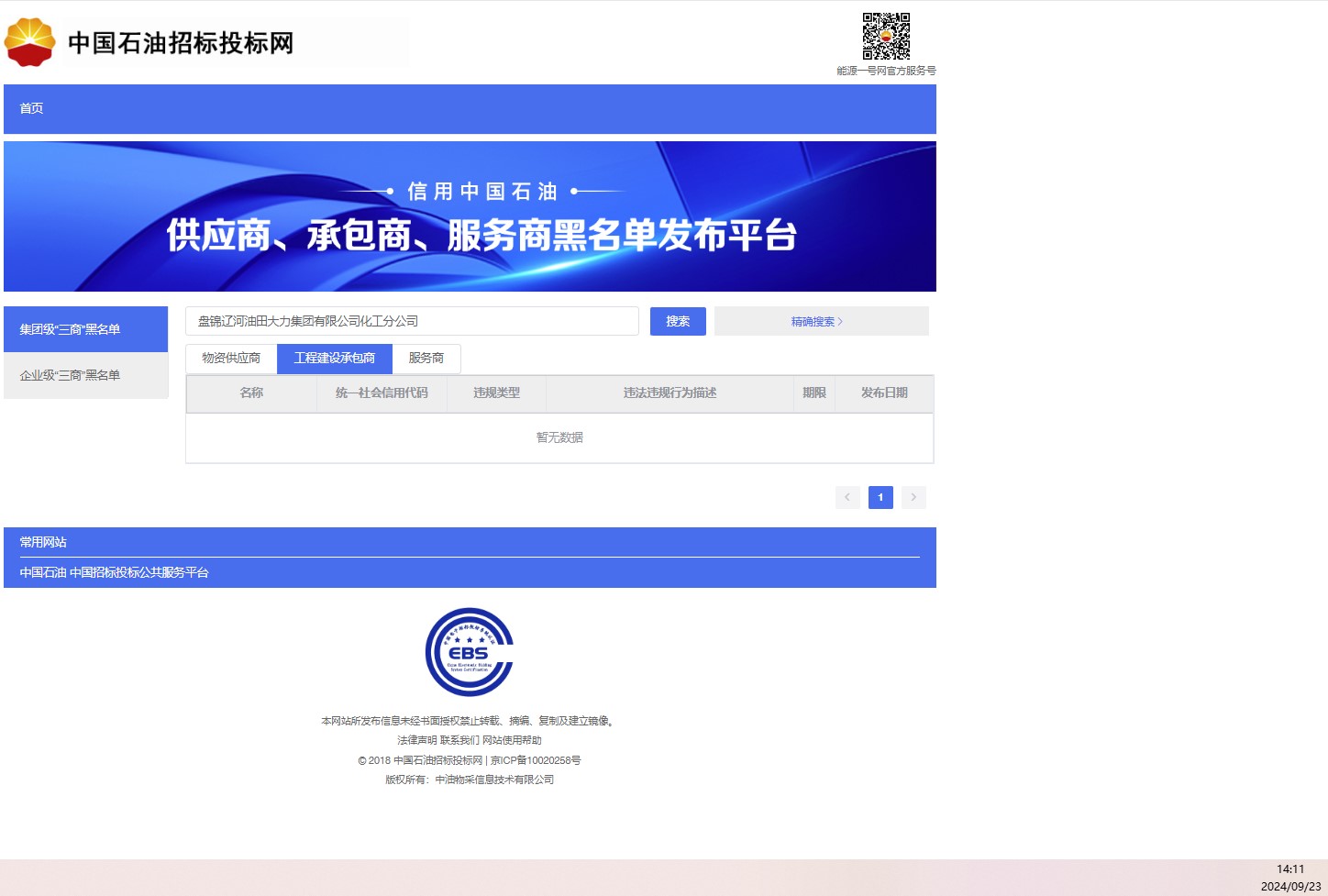Click the 期限 column header
The width and height of the screenshot is (1328, 896).
(x=814, y=393)
